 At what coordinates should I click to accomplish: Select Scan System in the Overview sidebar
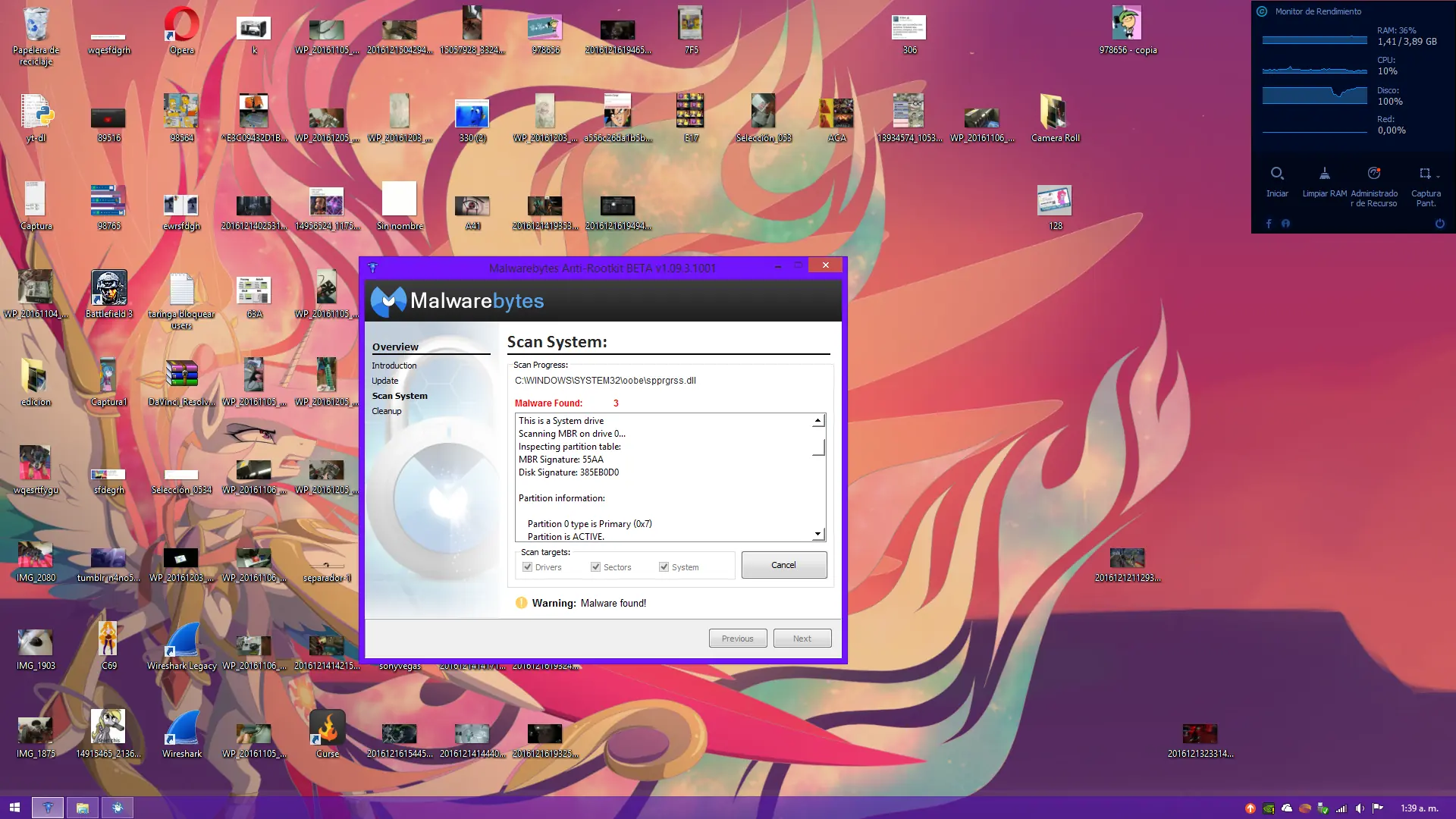tap(400, 396)
